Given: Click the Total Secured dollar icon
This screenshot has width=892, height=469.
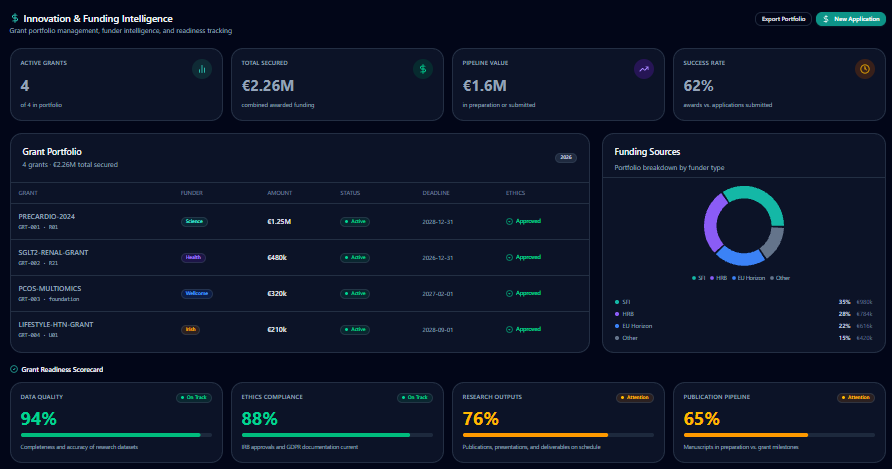Looking at the screenshot, I should point(423,69).
